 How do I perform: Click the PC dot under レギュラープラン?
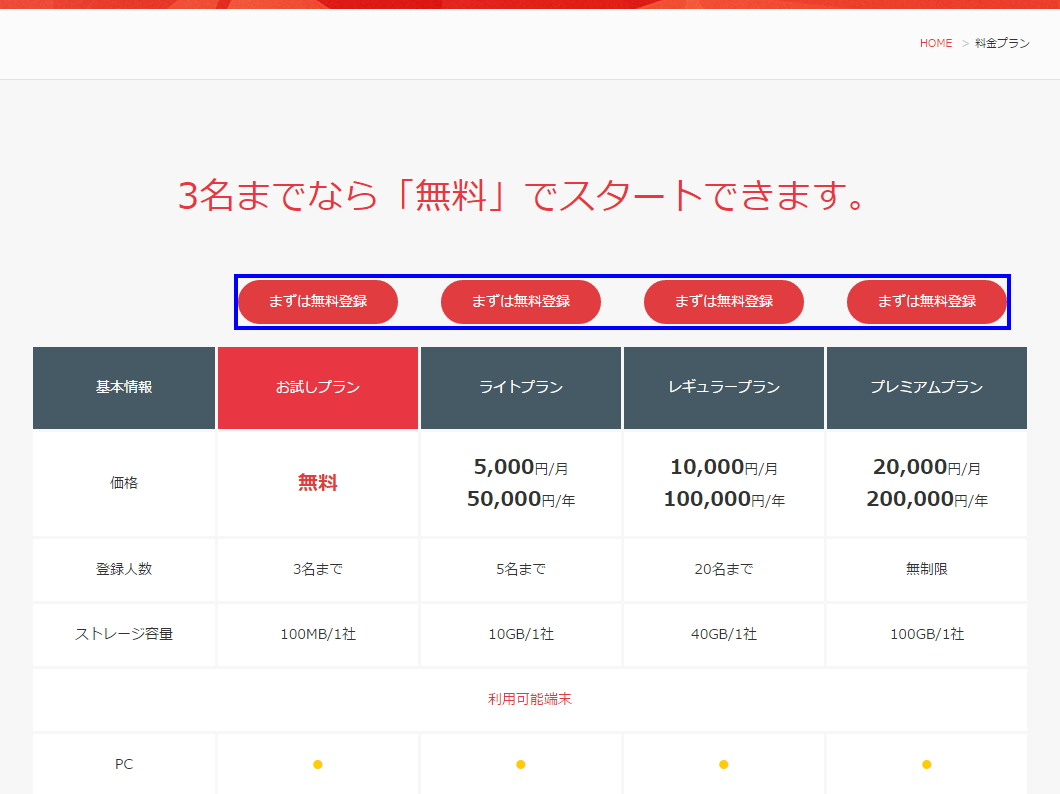coord(723,764)
